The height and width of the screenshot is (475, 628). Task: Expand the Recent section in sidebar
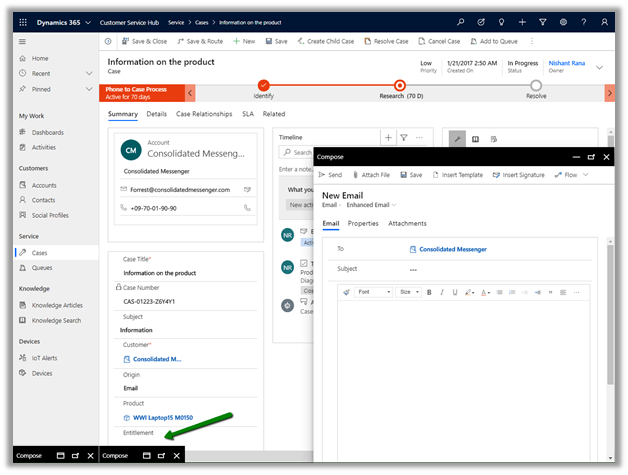tap(86, 73)
